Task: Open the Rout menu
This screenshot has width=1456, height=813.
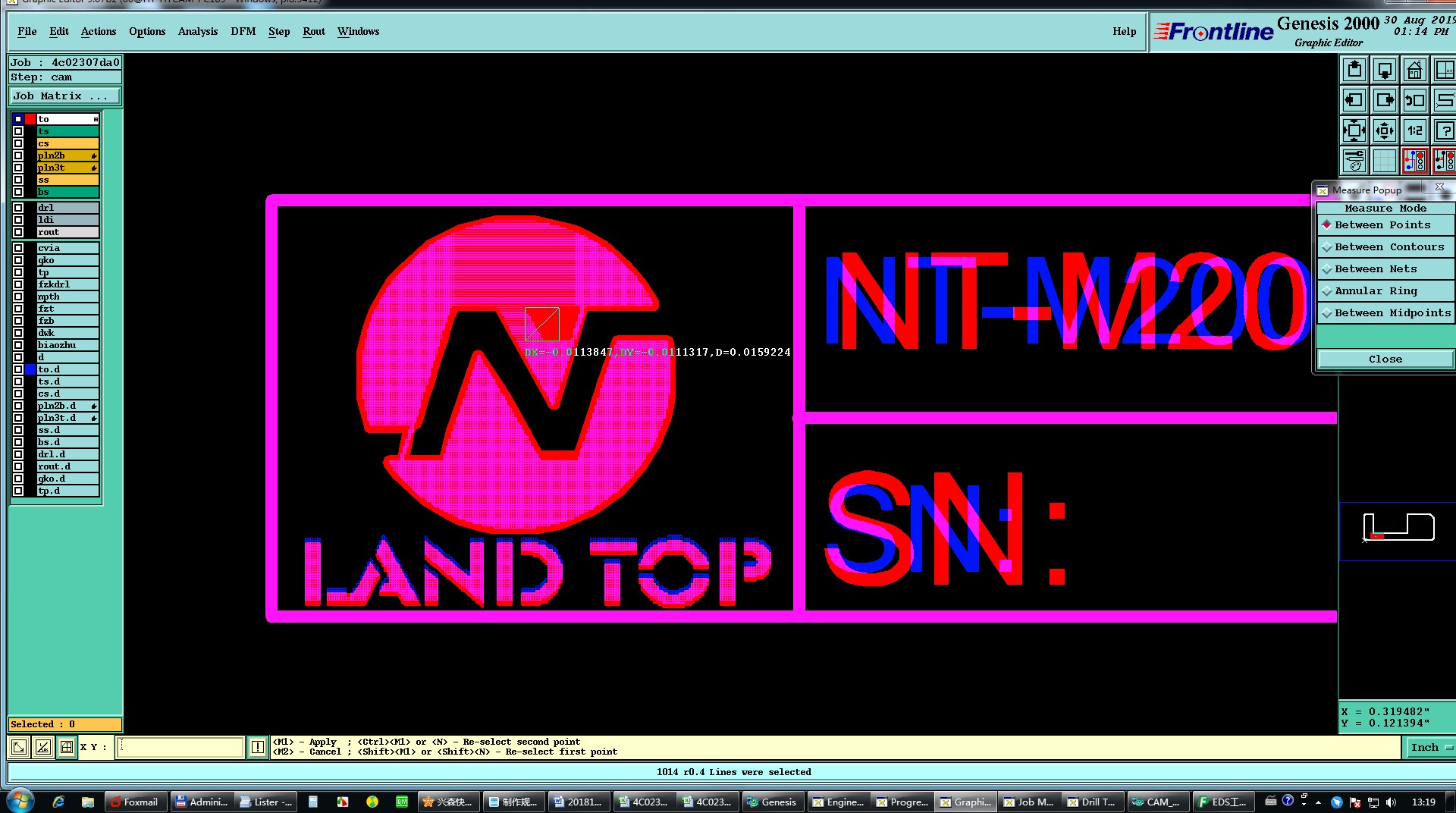Action: (314, 31)
